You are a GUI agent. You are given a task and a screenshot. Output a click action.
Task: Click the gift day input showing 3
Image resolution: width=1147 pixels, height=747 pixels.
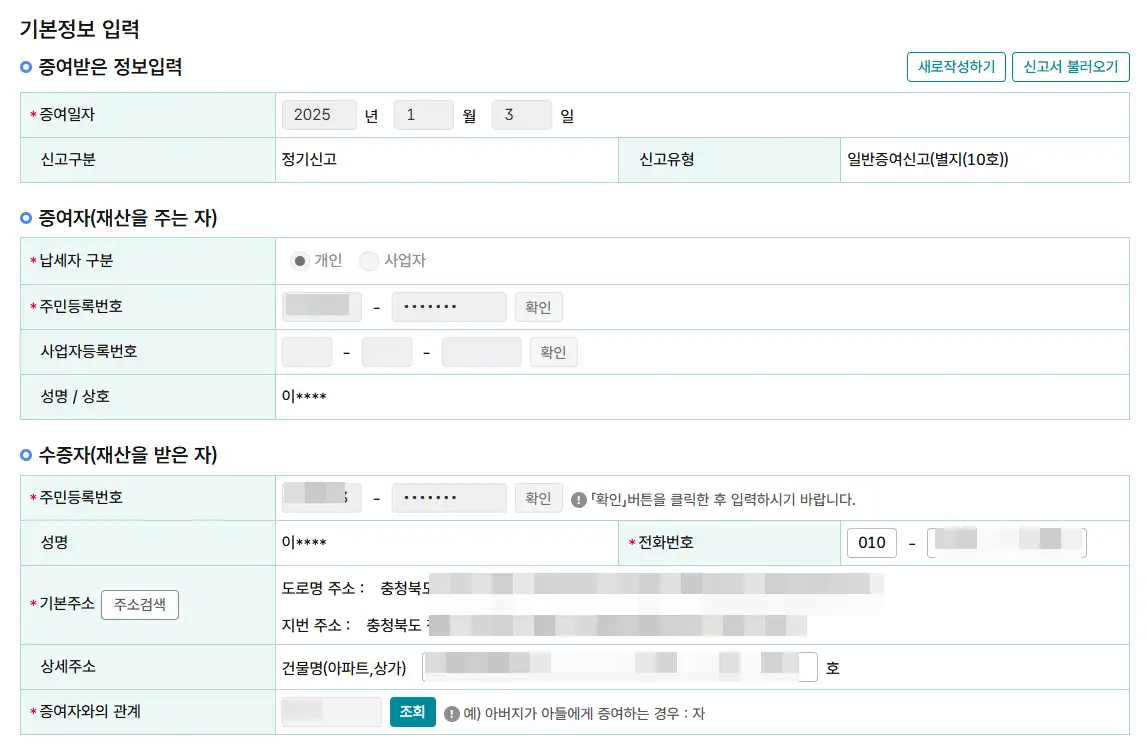521,114
